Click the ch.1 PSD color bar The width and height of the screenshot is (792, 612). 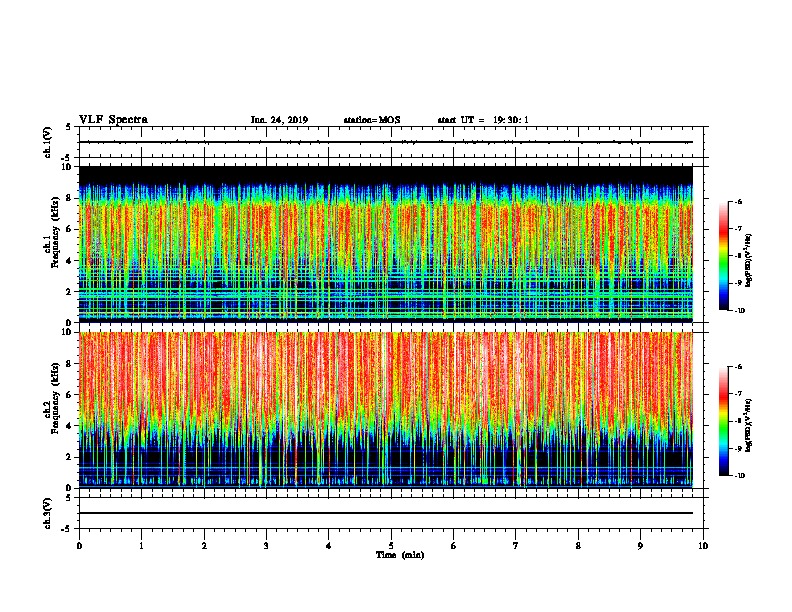point(724,256)
